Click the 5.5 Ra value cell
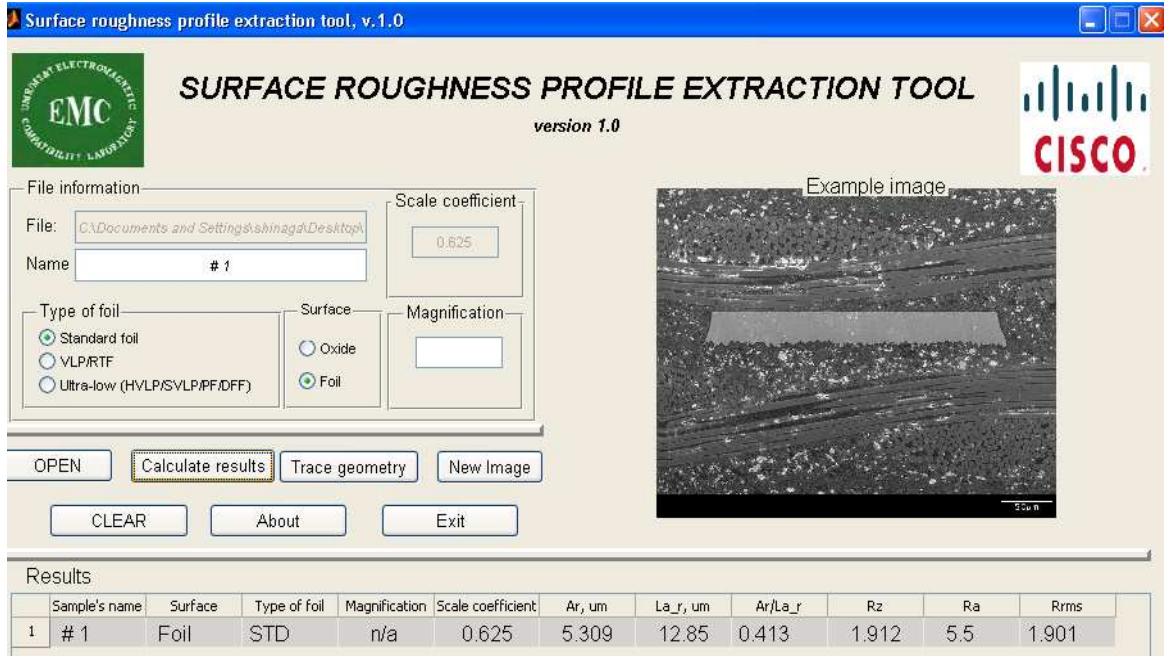The image size is (1172, 659). point(971,633)
